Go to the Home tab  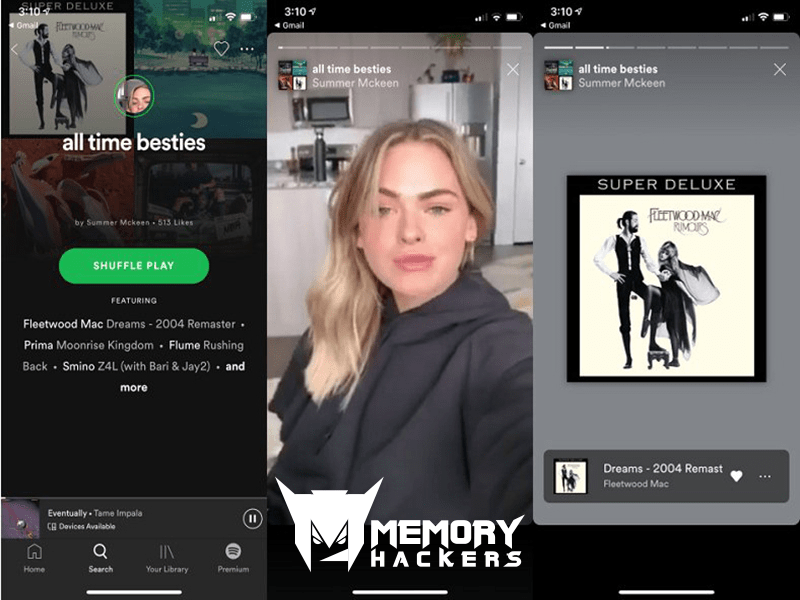pos(34,558)
